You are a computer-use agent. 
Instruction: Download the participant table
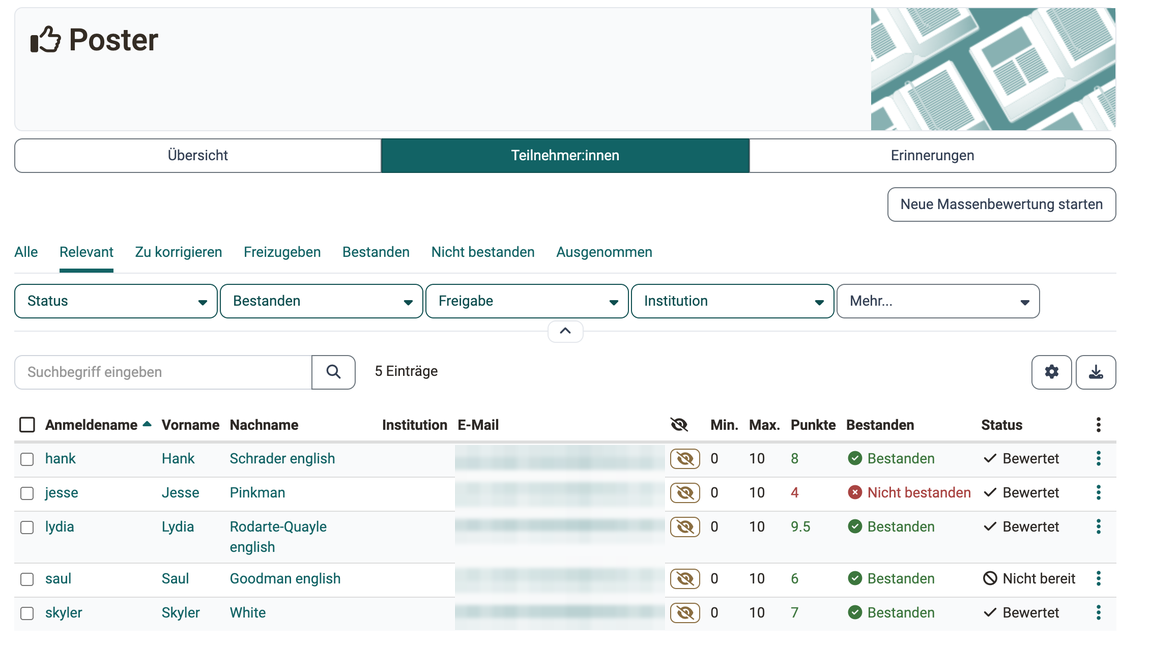[1096, 372]
